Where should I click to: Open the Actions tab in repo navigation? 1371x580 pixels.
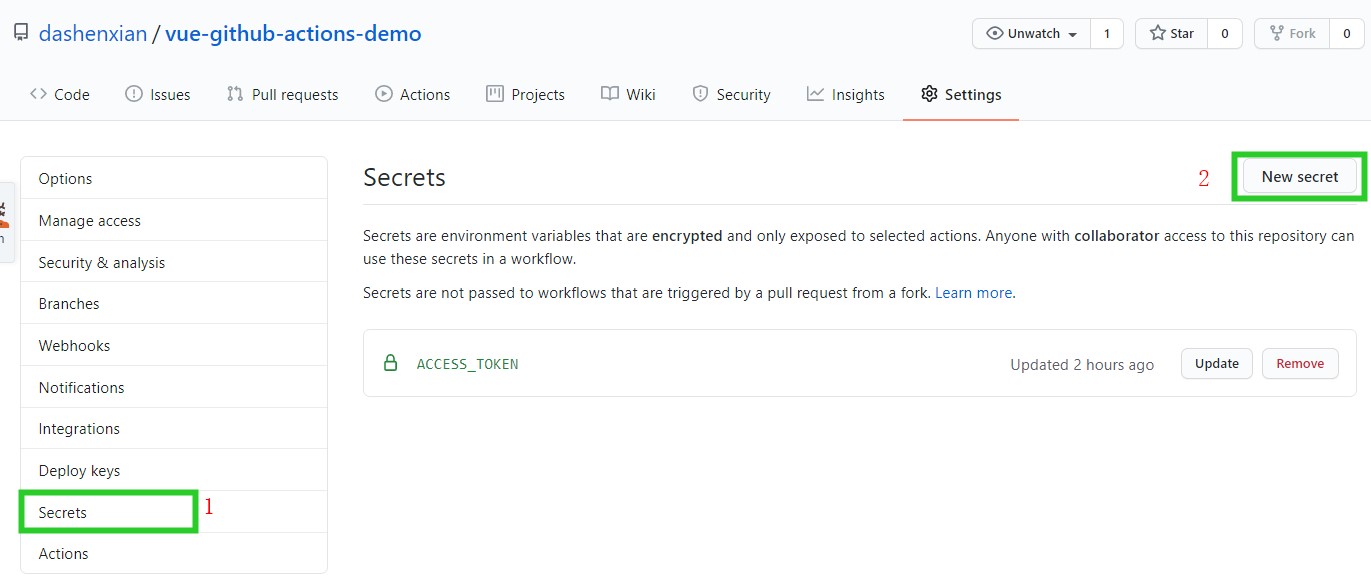click(412, 94)
